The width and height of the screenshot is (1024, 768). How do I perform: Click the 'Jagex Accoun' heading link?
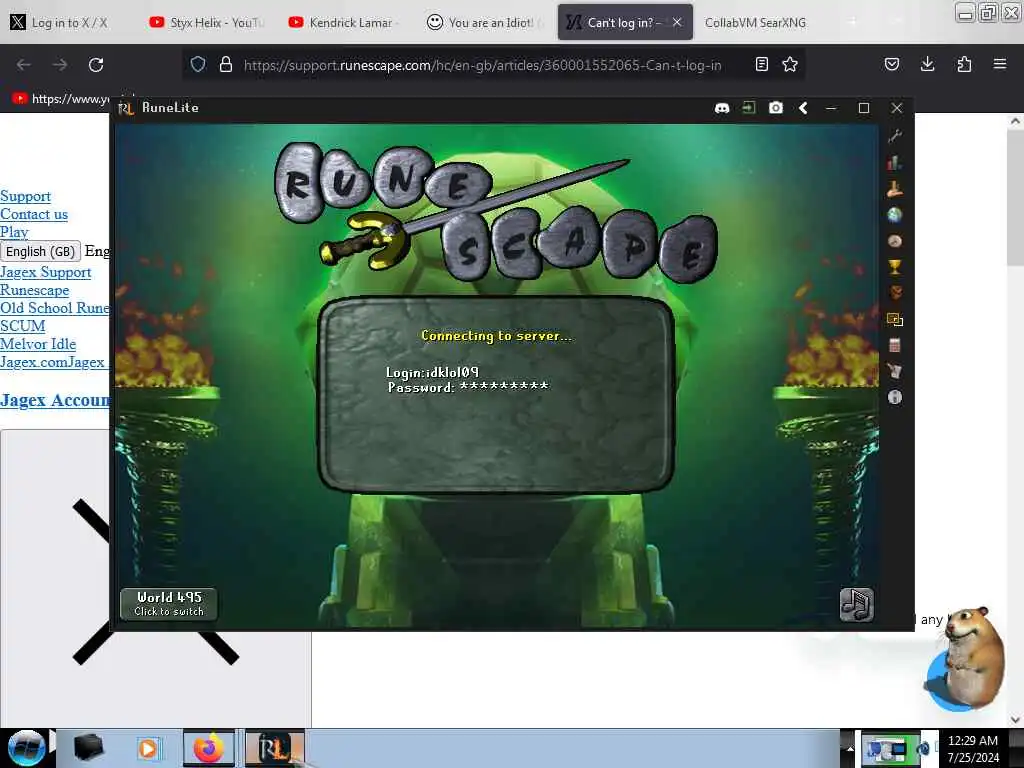click(x=55, y=400)
